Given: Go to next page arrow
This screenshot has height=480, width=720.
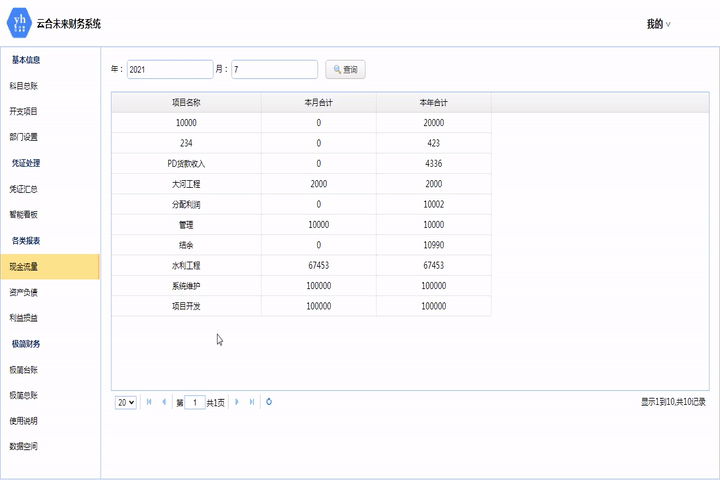Looking at the screenshot, I should coord(237,402).
